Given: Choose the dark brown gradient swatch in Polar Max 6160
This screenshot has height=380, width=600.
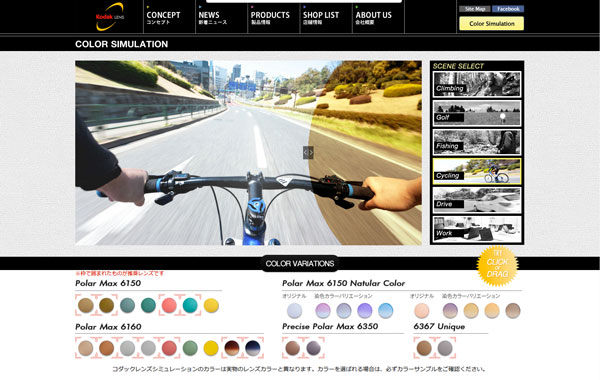Looking at the screenshot, I should pyautogui.click(x=232, y=348).
